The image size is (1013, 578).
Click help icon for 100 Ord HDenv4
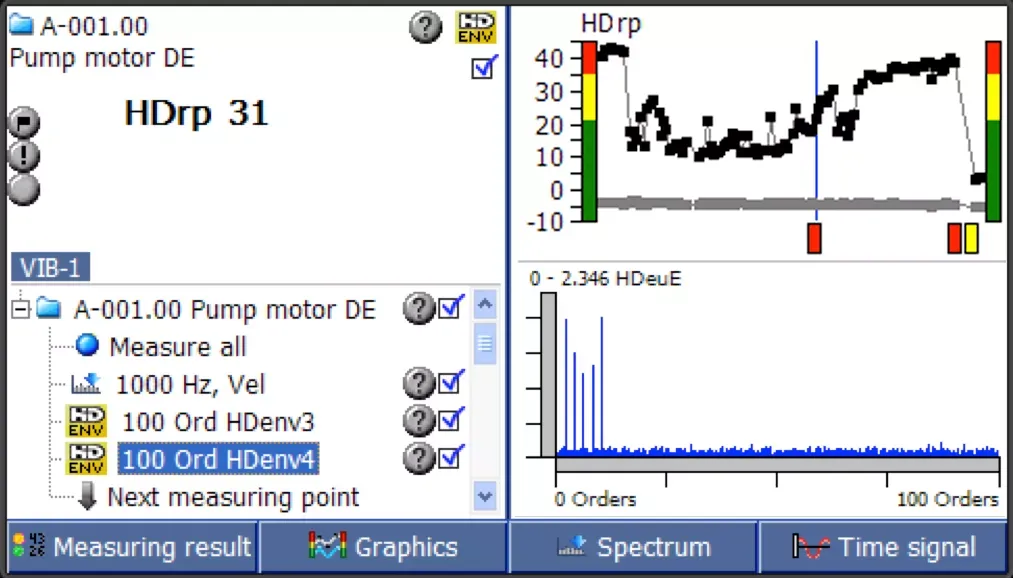coord(419,458)
